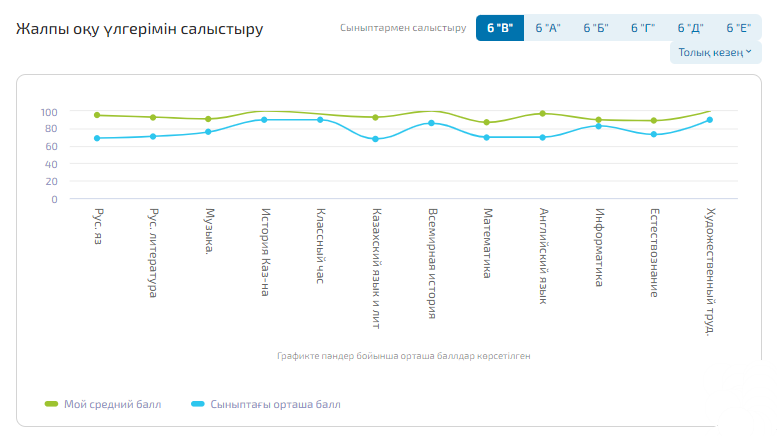
Task: Click the green point for Математика
Action: point(486,122)
